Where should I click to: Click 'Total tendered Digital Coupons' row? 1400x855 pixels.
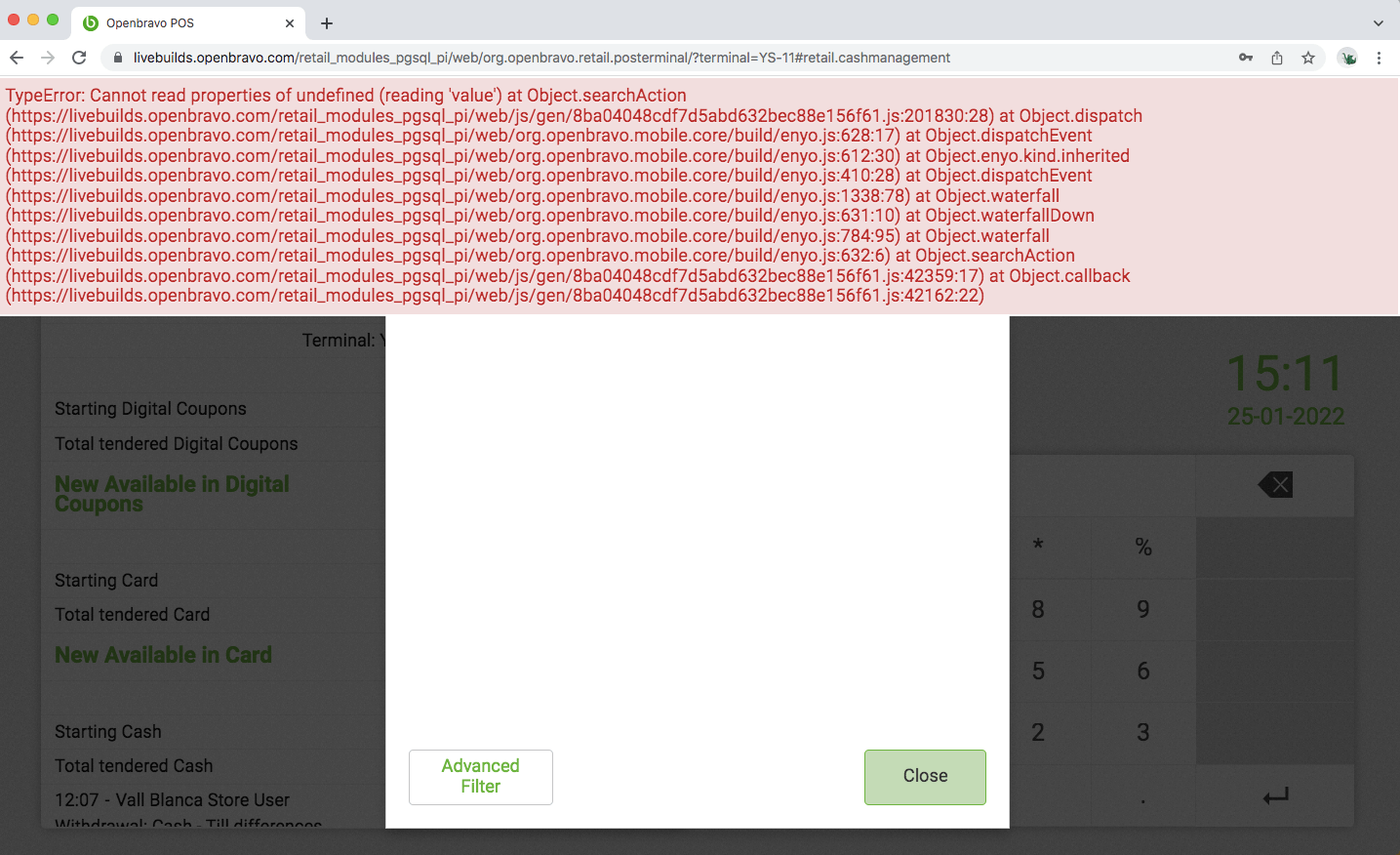pos(214,444)
